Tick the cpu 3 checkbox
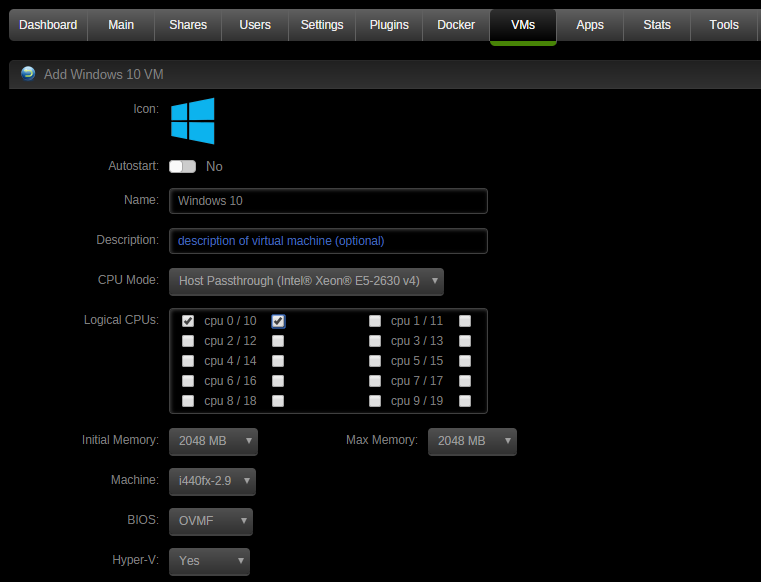The image size is (761, 582). pyautogui.click(x=375, y=341)
